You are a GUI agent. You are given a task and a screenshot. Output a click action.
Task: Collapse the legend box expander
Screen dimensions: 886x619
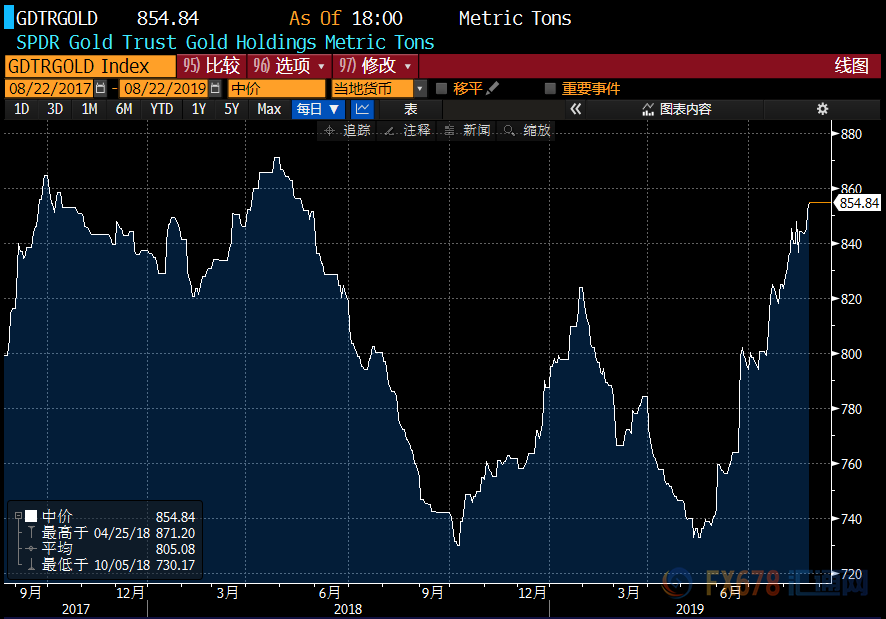coord(18,516)
